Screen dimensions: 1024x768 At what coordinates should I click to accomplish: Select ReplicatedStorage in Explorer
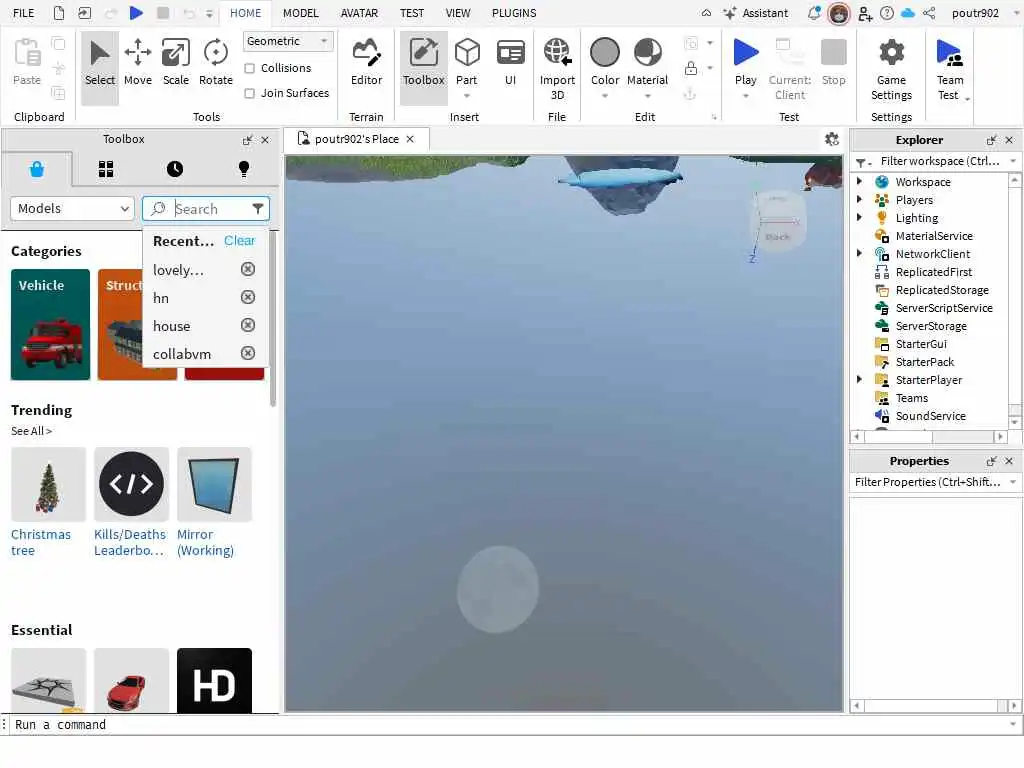942,290
